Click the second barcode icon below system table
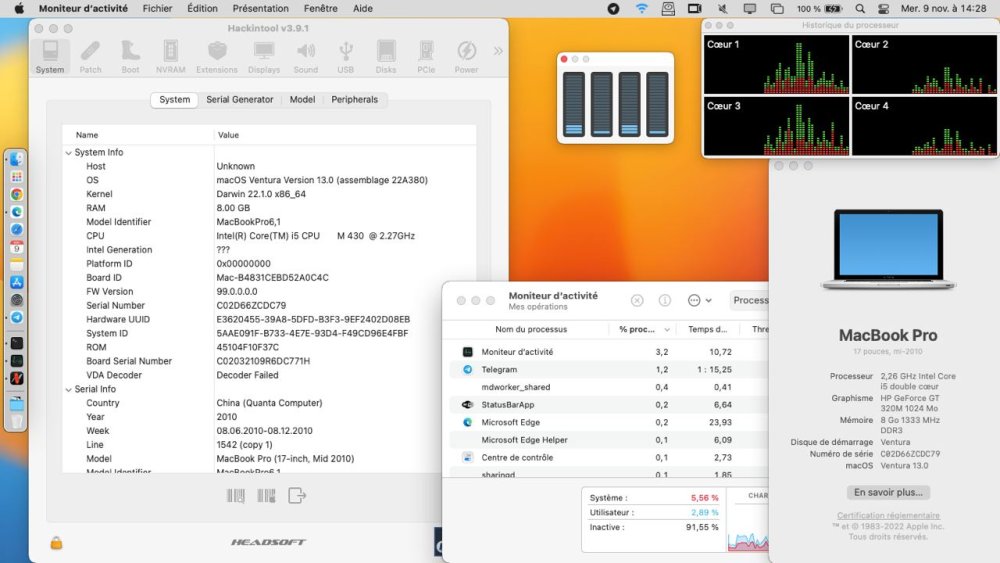Viewport: 1000px width, 563px height. point(267,495)
